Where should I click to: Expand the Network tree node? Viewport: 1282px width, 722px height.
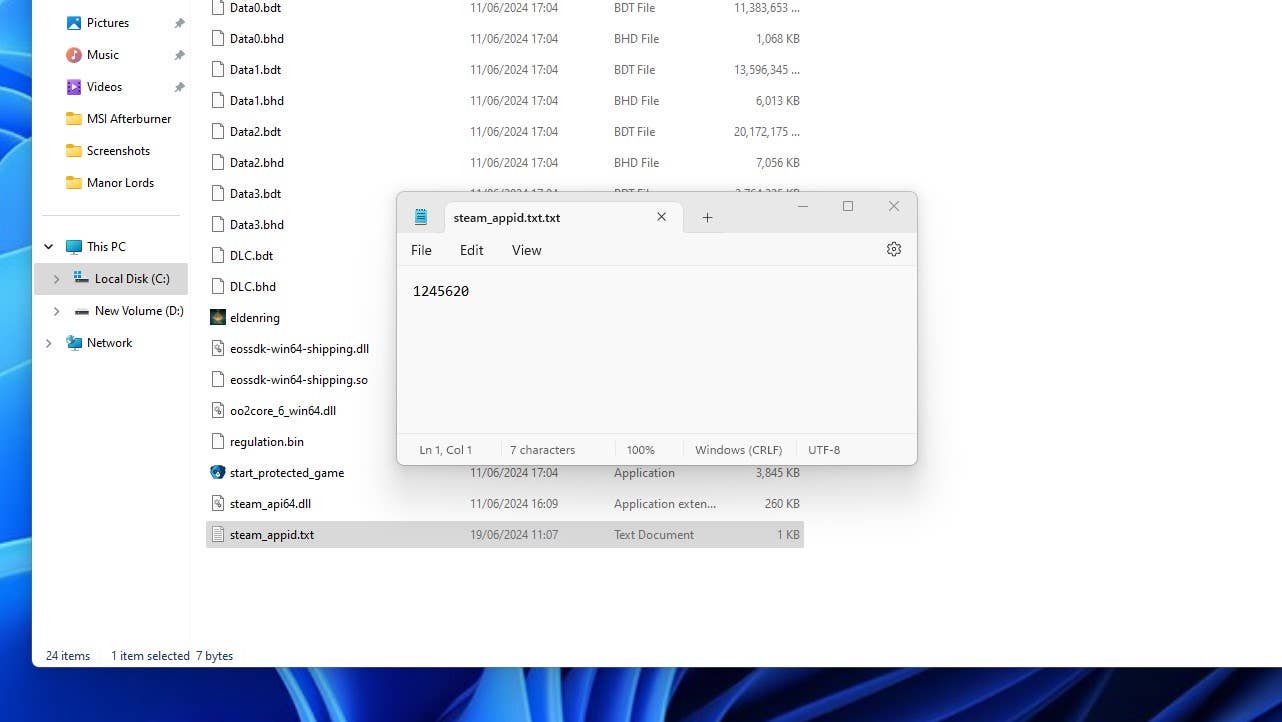pos(48,343)
